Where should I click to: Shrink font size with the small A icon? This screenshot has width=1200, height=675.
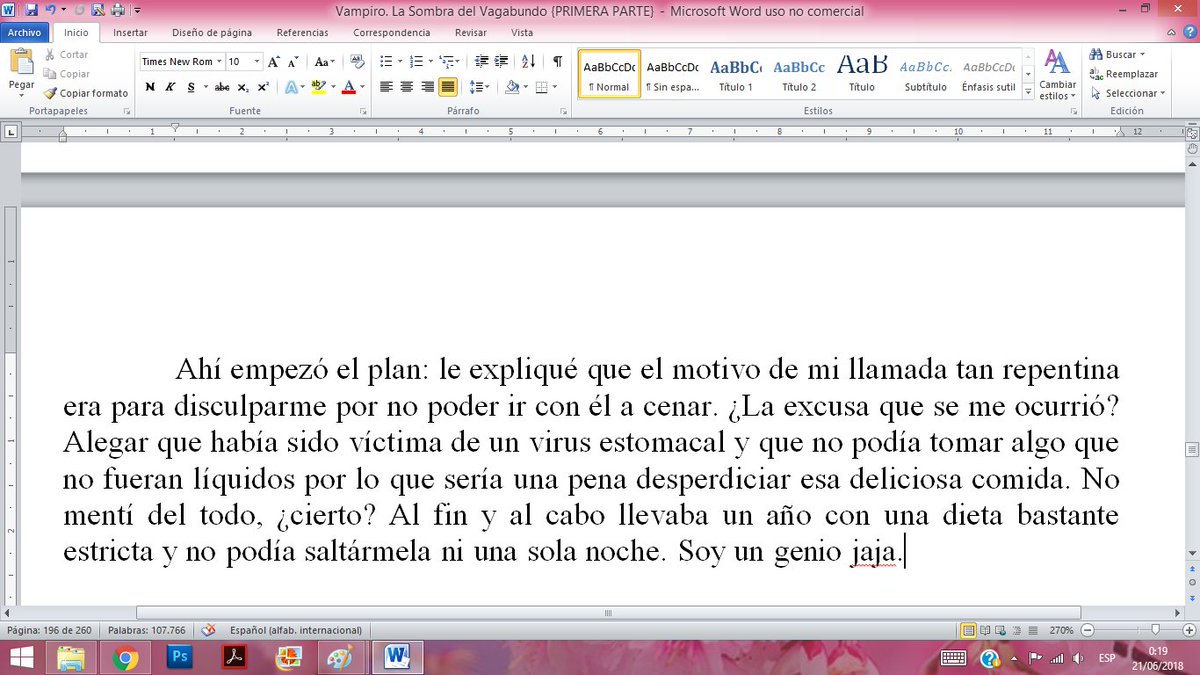293,62
